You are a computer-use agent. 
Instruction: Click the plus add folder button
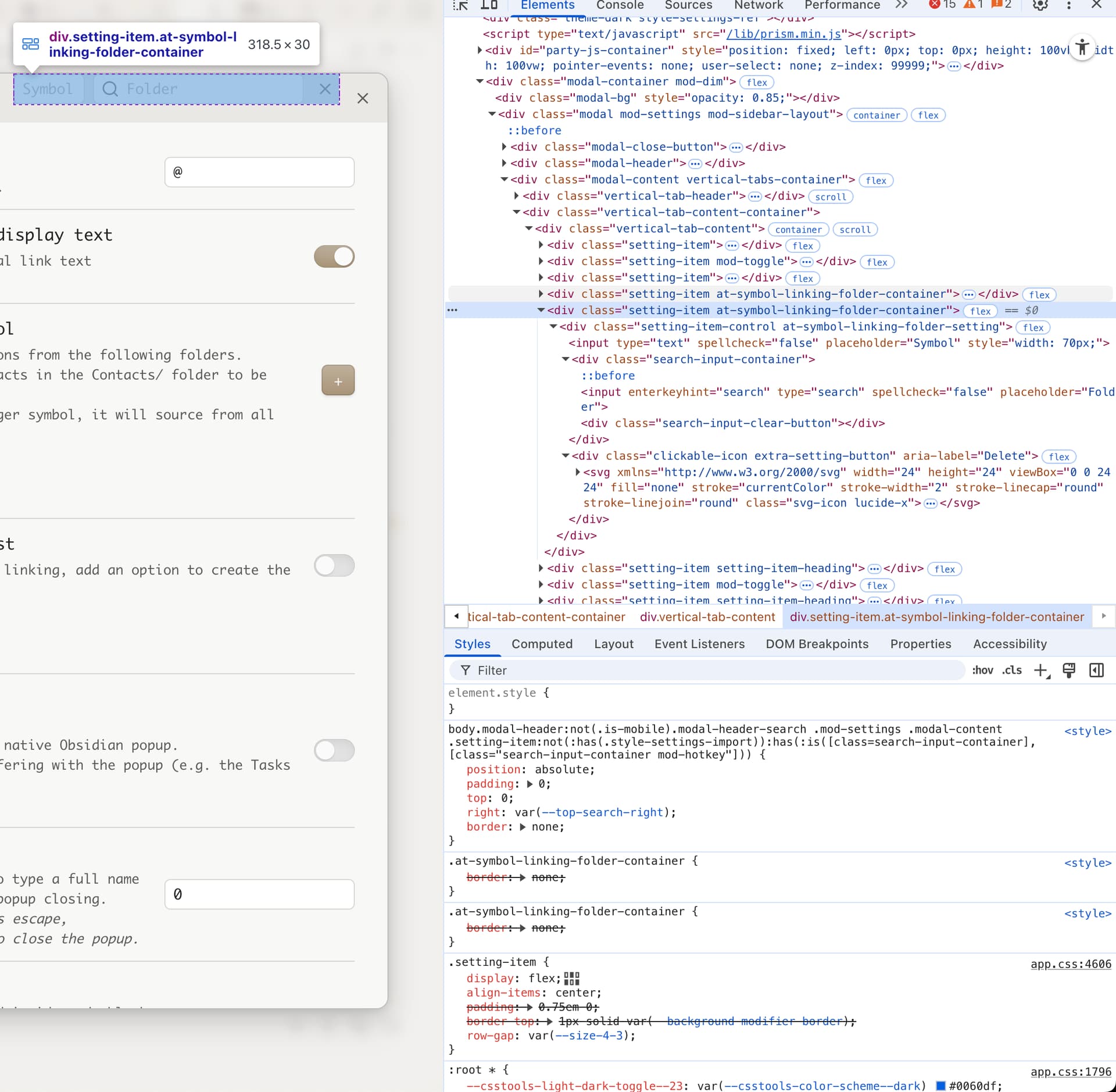338,381
